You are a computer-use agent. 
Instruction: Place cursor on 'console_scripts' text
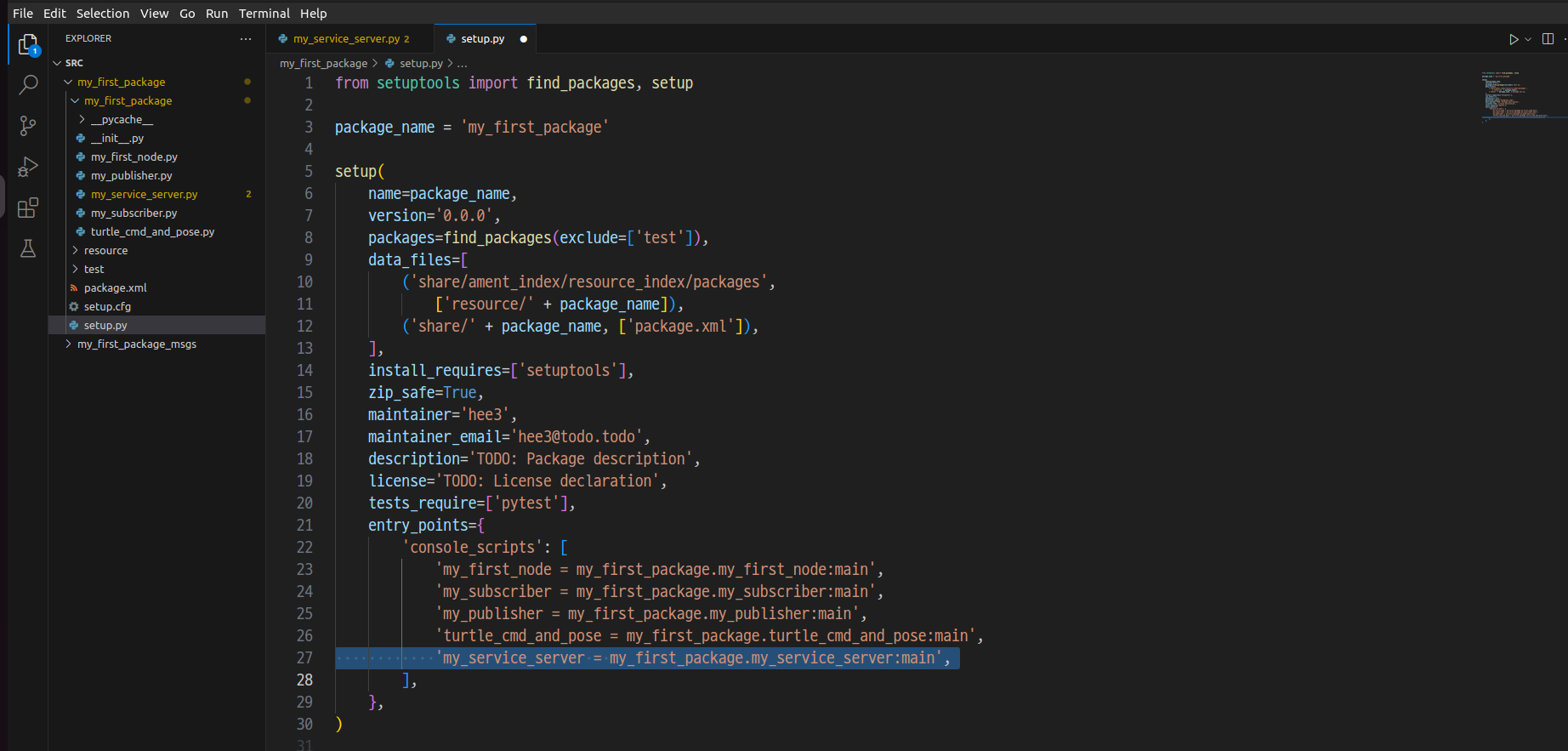(x=472, y=547)
